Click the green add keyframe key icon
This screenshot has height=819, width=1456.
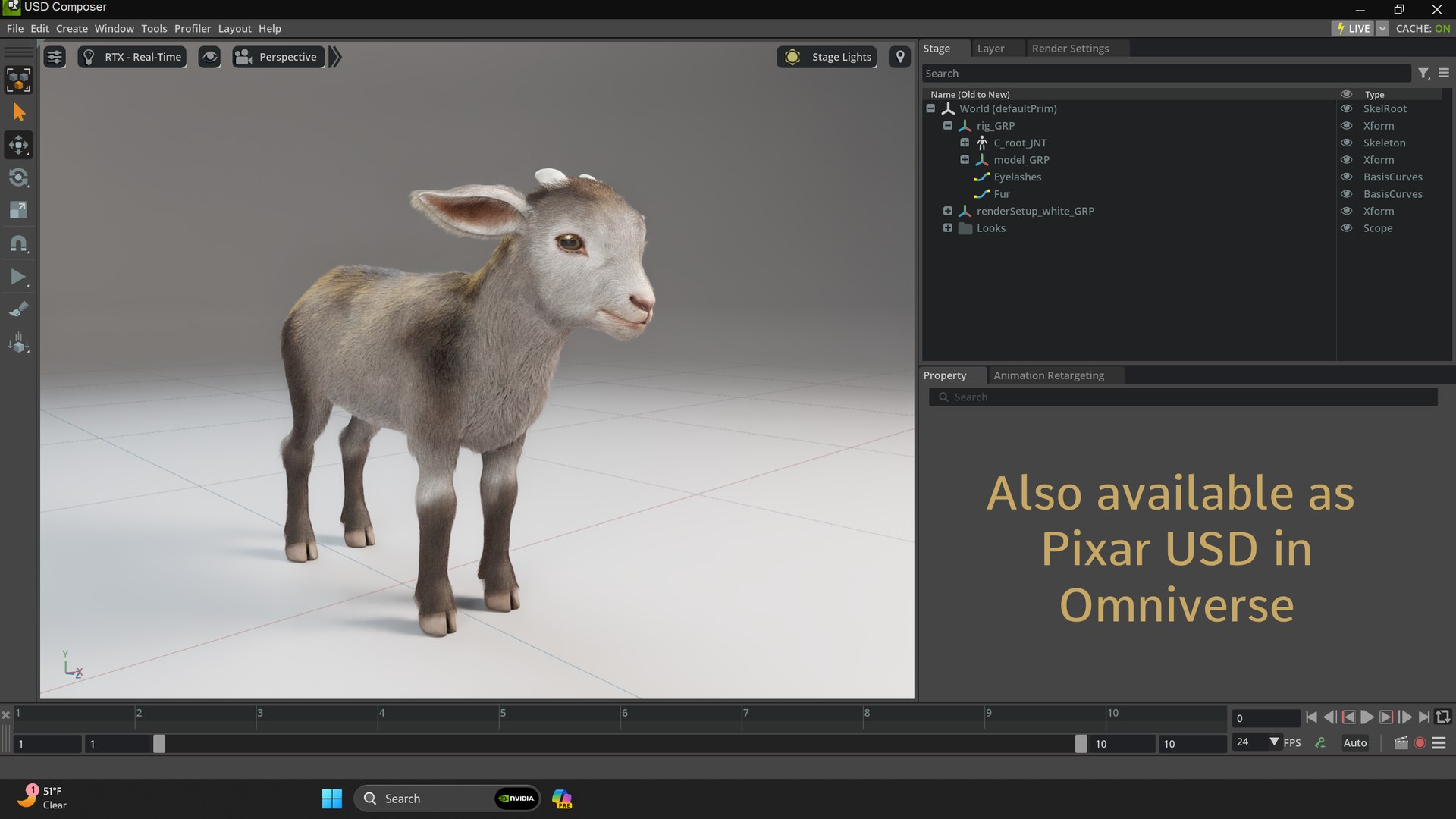click(x=1320, y=743)
